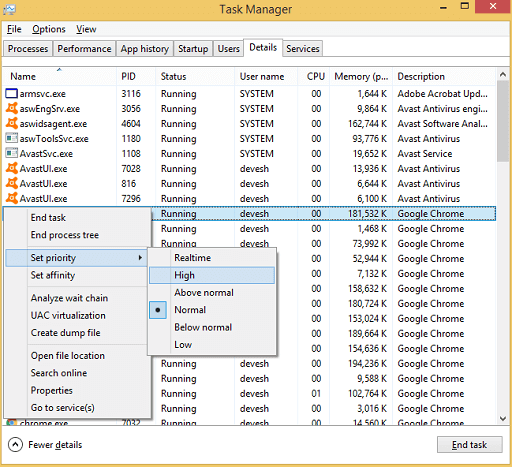Click the End task button at bottom
The image size is (512, 467).
(469, 445)
